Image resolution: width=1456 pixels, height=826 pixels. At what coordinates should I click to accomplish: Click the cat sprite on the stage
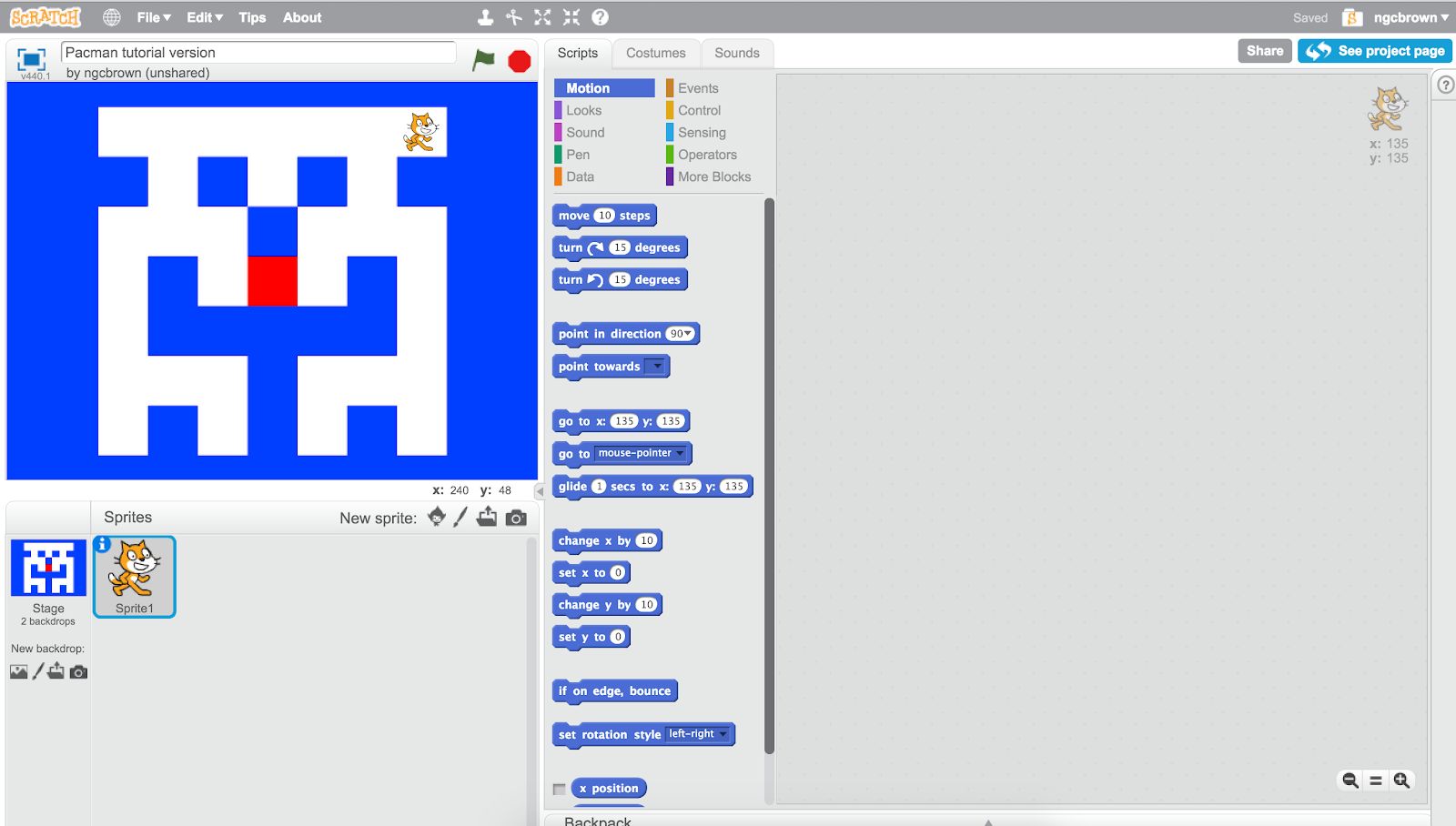pyautogui.click(x=421, y=132)
